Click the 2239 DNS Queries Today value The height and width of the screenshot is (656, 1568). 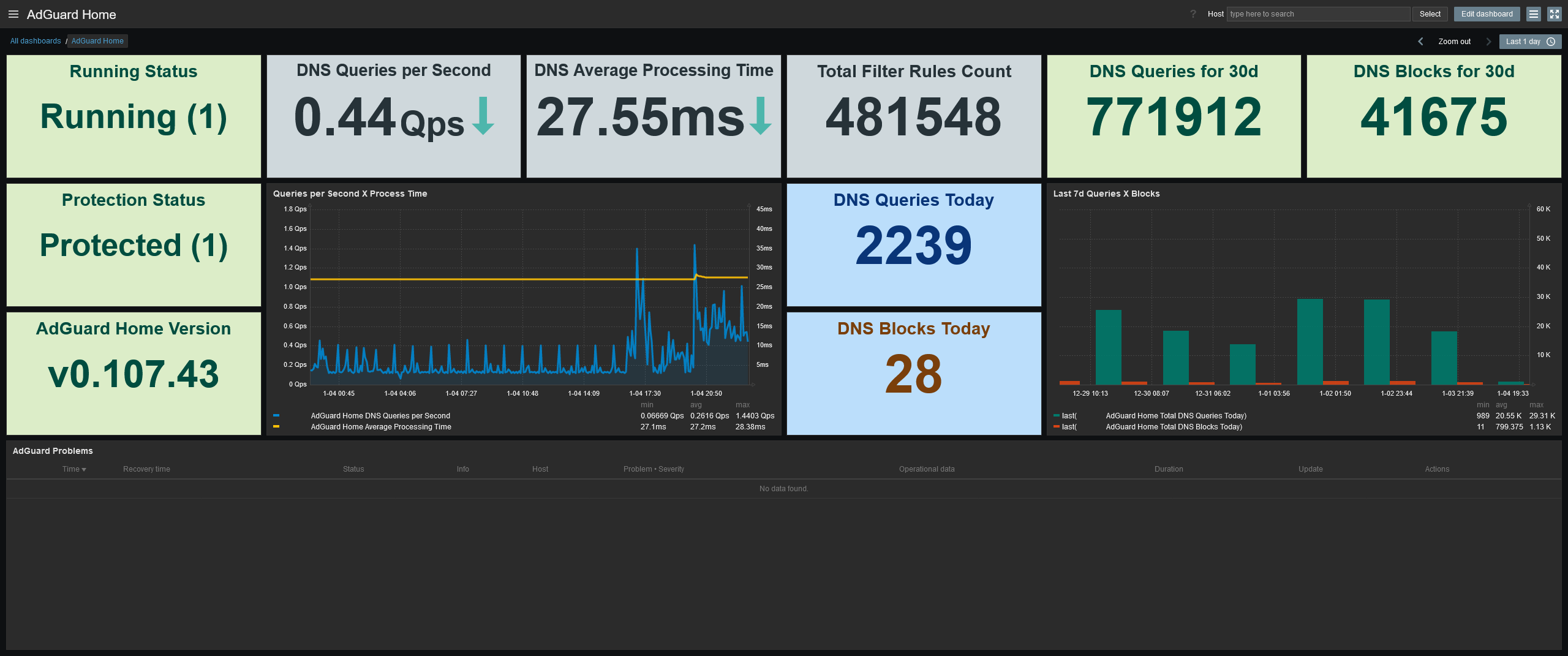pos(914,245)
